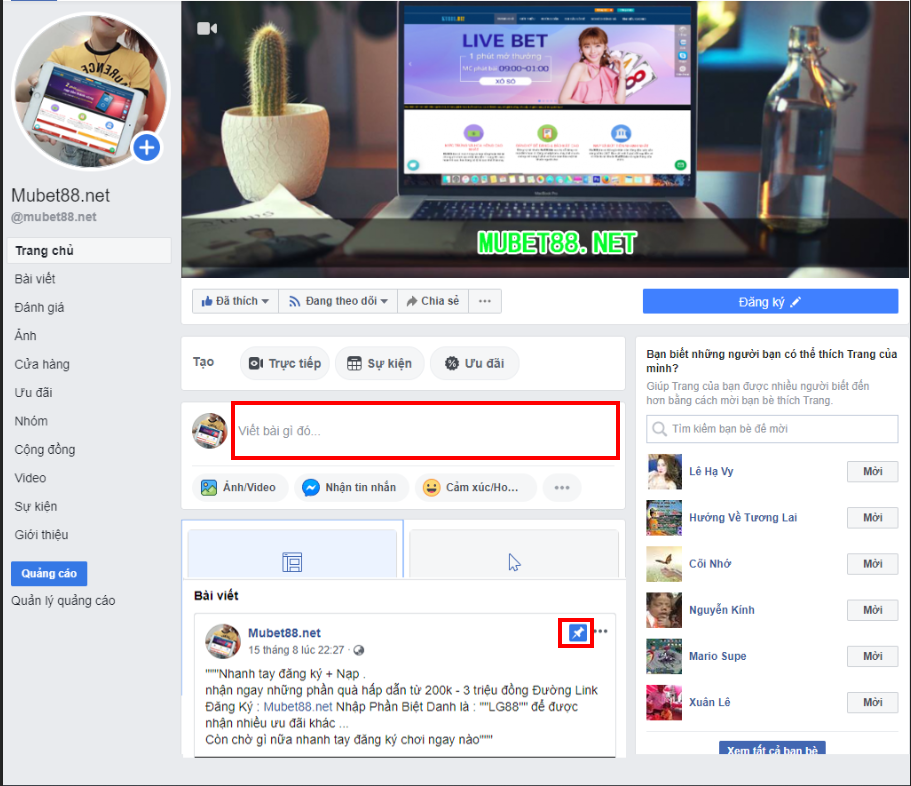
Task: Expand the Đang theo dõi dropdown
Action: 333,301
